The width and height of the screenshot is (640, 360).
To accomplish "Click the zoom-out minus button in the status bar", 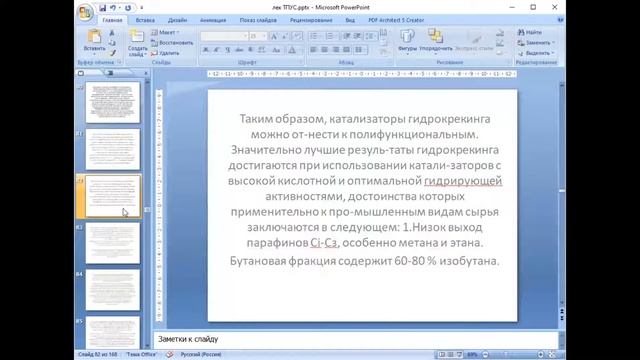I will (485, 354).
